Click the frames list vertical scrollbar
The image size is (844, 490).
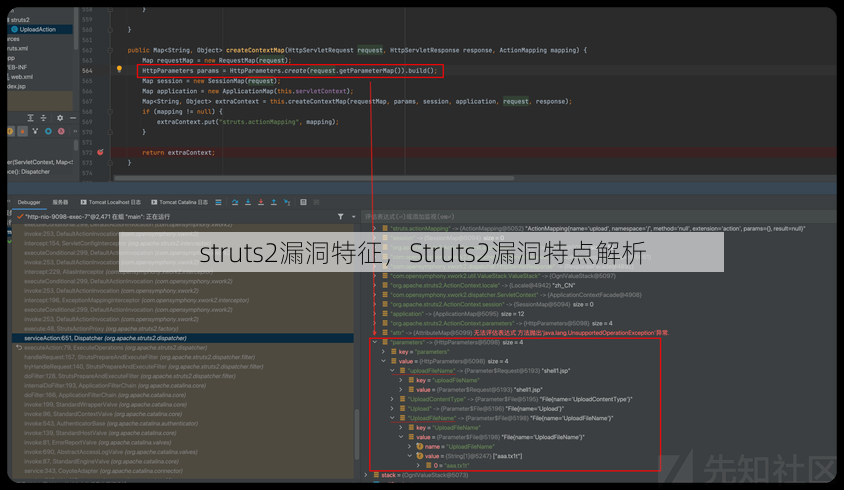[x=356, y=434]
